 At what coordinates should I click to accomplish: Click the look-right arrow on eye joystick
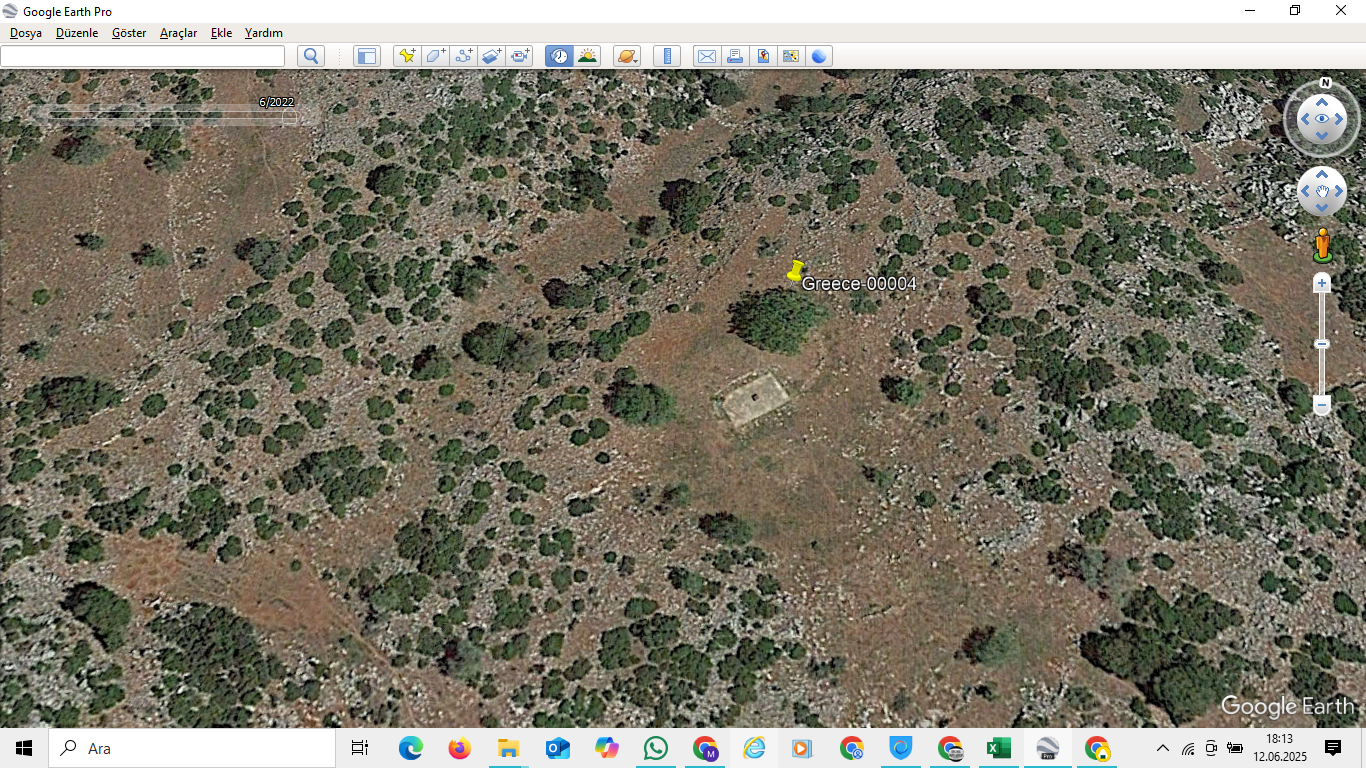pyautogui.click(x=1339, y=119)
